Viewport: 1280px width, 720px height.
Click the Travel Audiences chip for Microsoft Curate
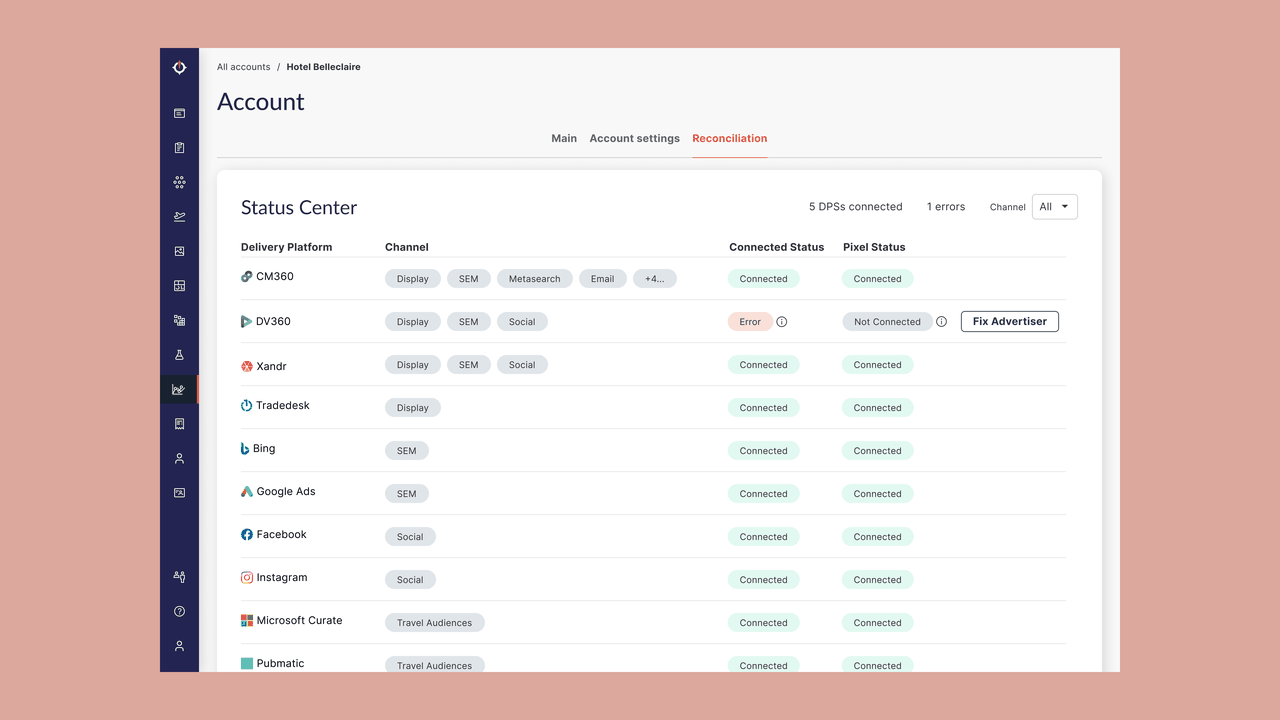click(435, 623)
